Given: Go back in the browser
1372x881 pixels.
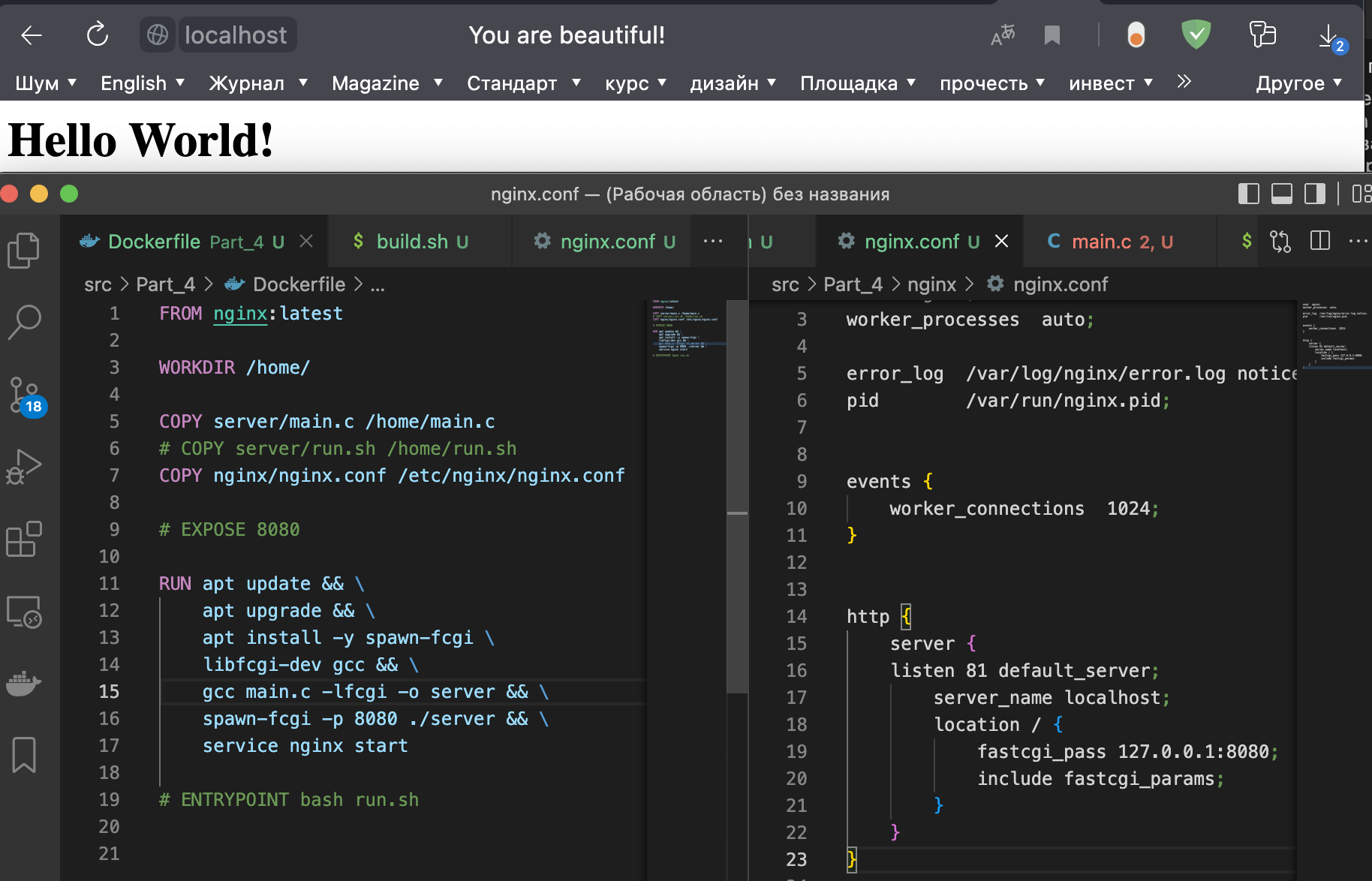Looking at the screenshot, I should pyautogui.click(x=32, y=35).
